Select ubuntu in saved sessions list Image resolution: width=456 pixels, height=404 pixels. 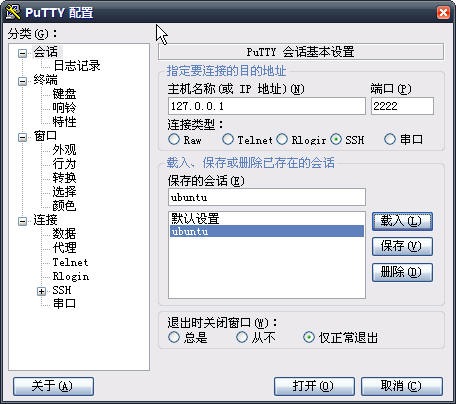[x=267, y=231]
